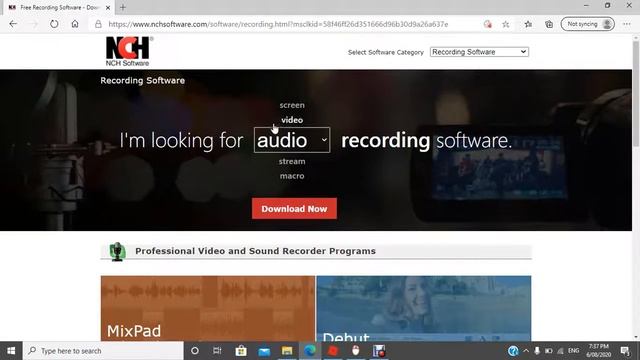Open Task View on the taskbar
This screenshot has width=640, height=360.
click(217, 351)
